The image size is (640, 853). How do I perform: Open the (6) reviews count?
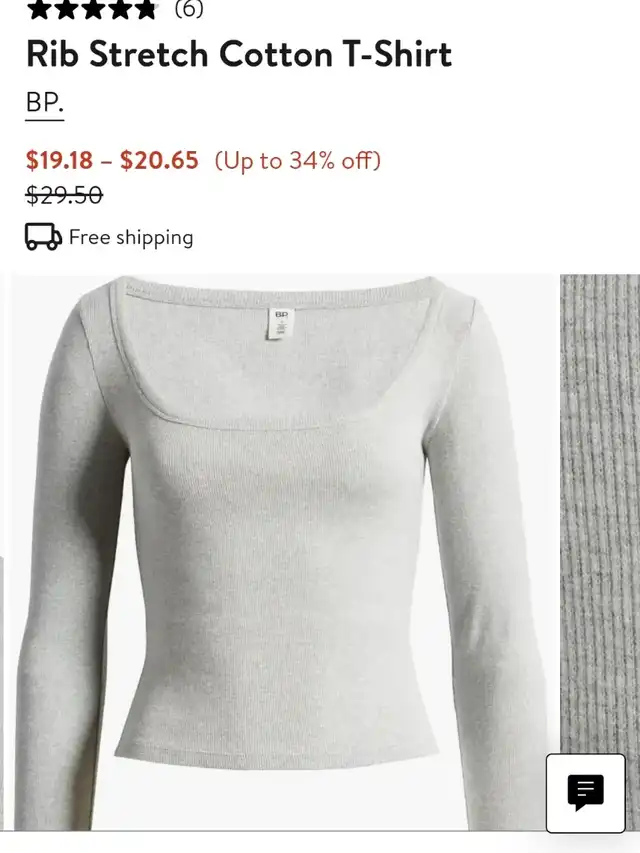189,9
